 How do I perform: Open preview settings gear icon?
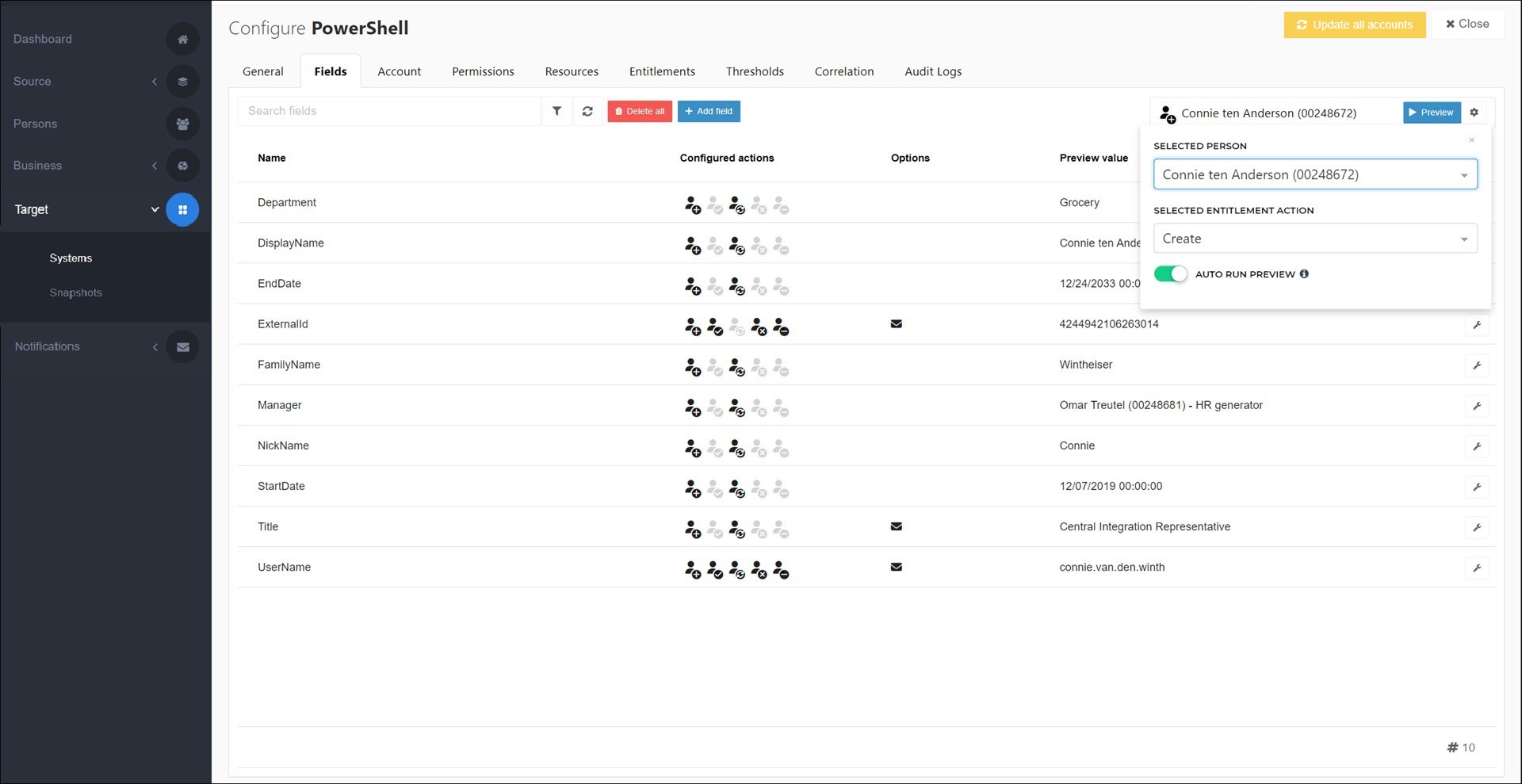pyautogui.click(x=1474, y=113)
